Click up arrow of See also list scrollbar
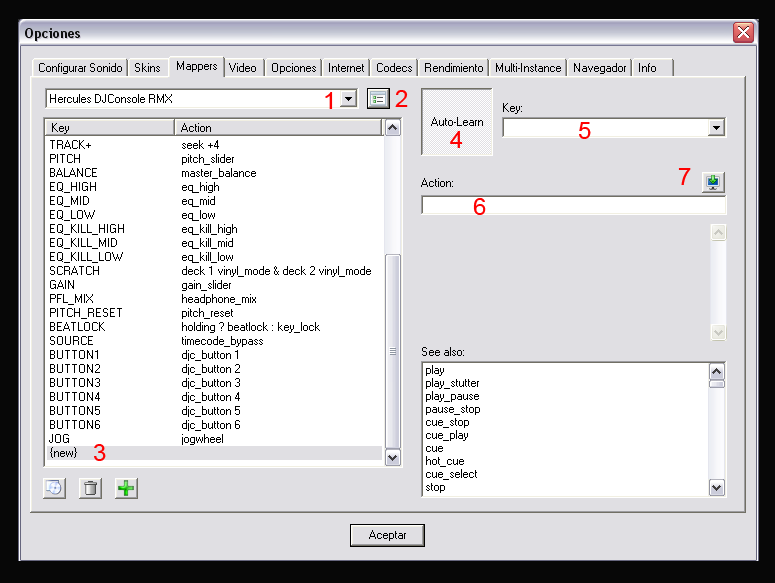Viewport: 775px width, 583px height. pos(717,371)
